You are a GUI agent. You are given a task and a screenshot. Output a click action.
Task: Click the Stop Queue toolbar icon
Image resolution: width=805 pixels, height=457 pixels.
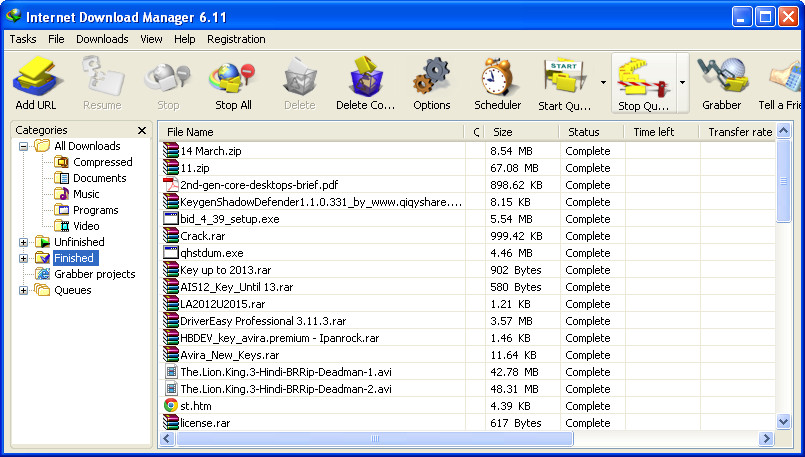[643, 78]
